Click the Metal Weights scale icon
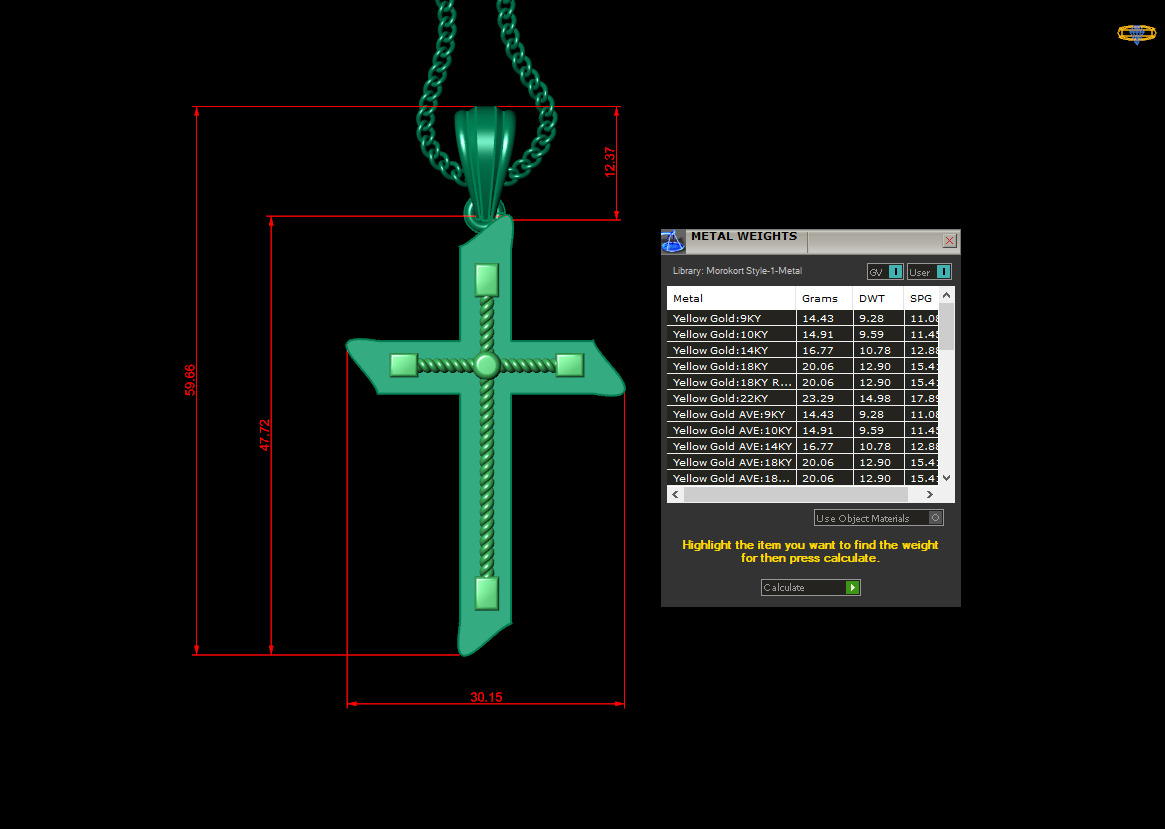 pyautogui.click(x=673, y=242)
